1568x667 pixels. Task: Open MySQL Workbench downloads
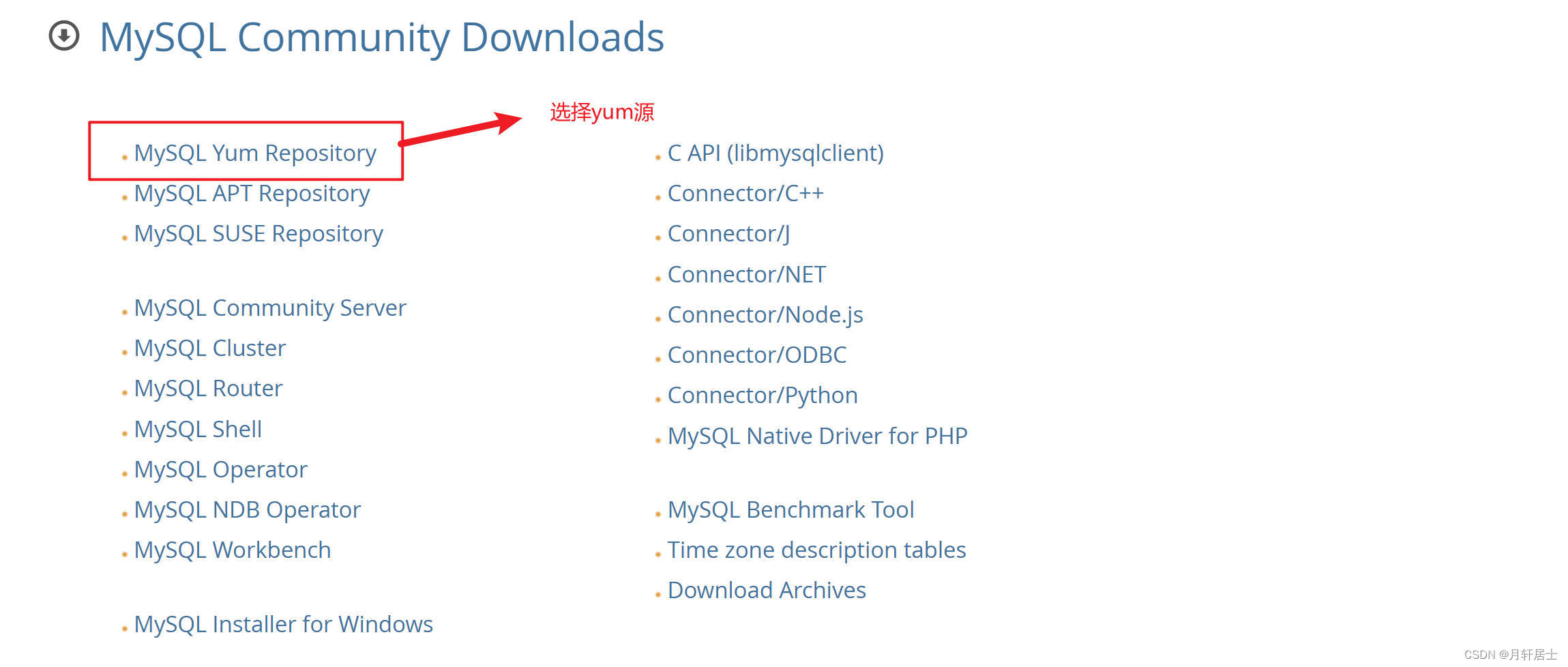click(233, 550)
